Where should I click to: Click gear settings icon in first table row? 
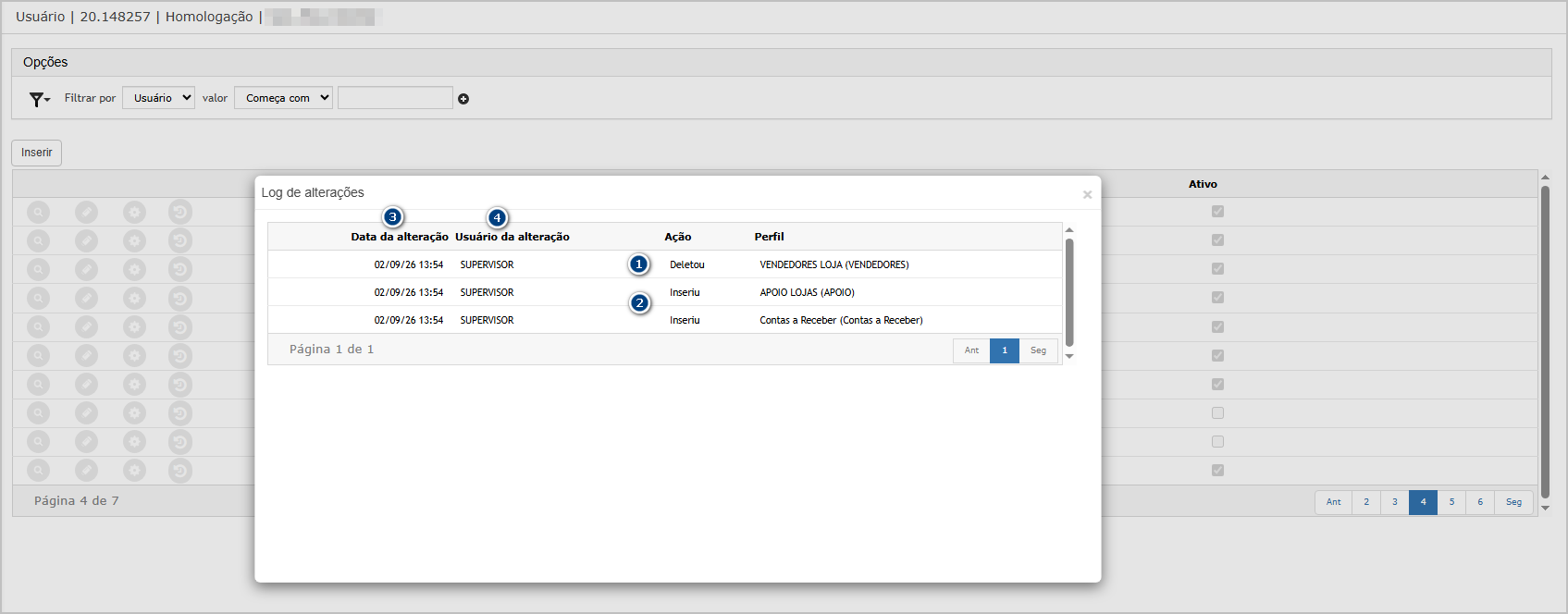click(134, 212)
